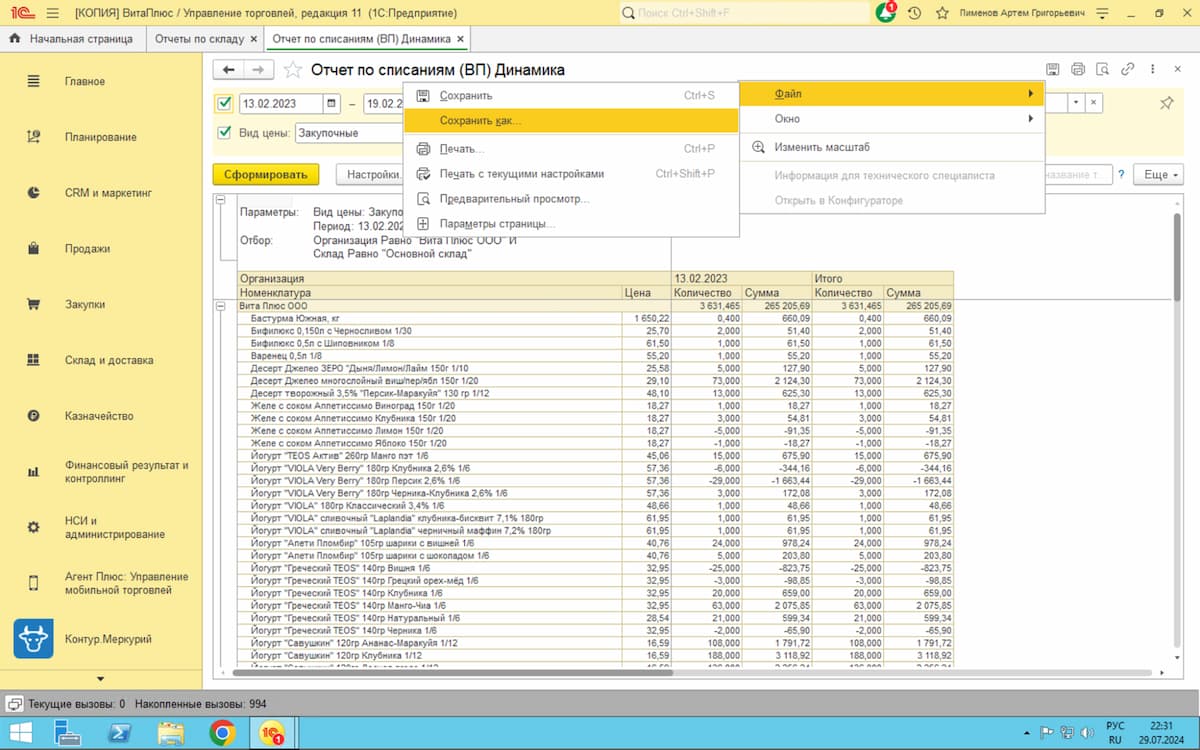Toggle the period checkbox next to 13.02.2023
Viewport: 1200px width, 750px height.
tap(224, 103)
